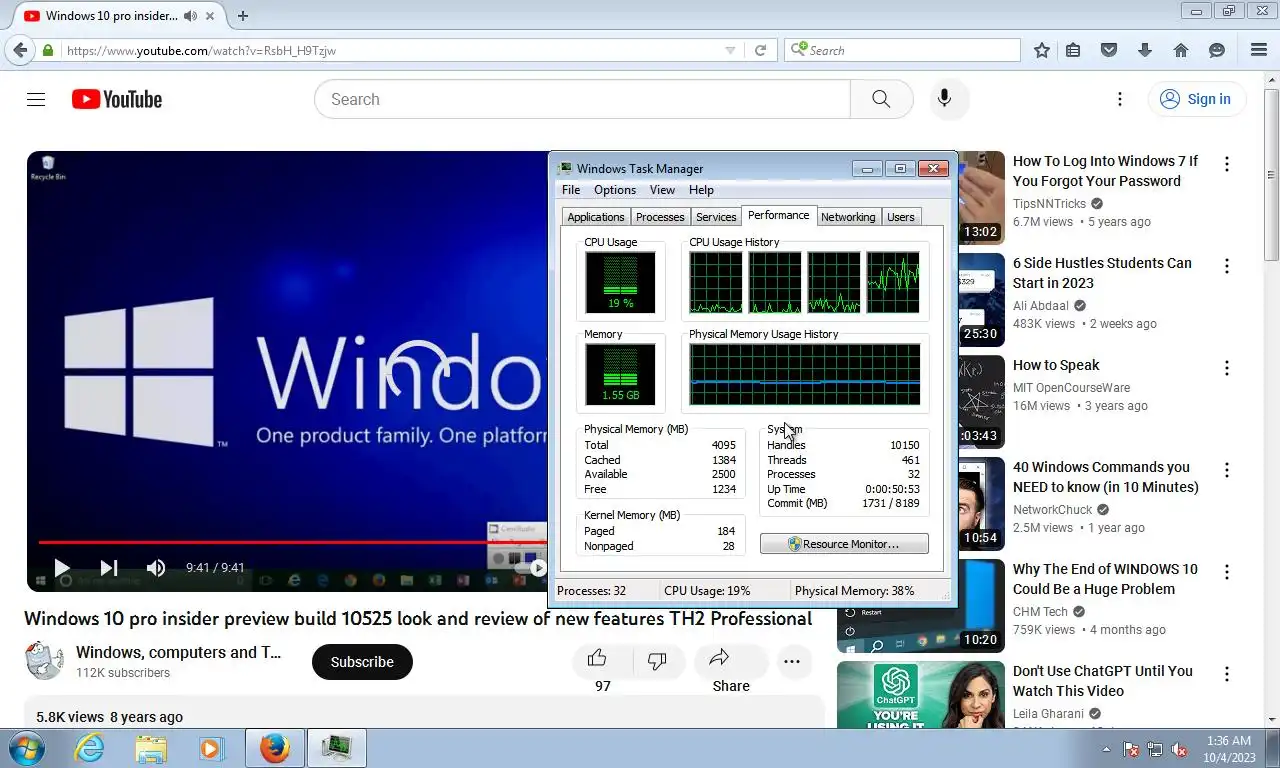The height and width of the screenshot is (768, 1280).
Task: Open Task Manager View menu
Action: tap(662, 190)
